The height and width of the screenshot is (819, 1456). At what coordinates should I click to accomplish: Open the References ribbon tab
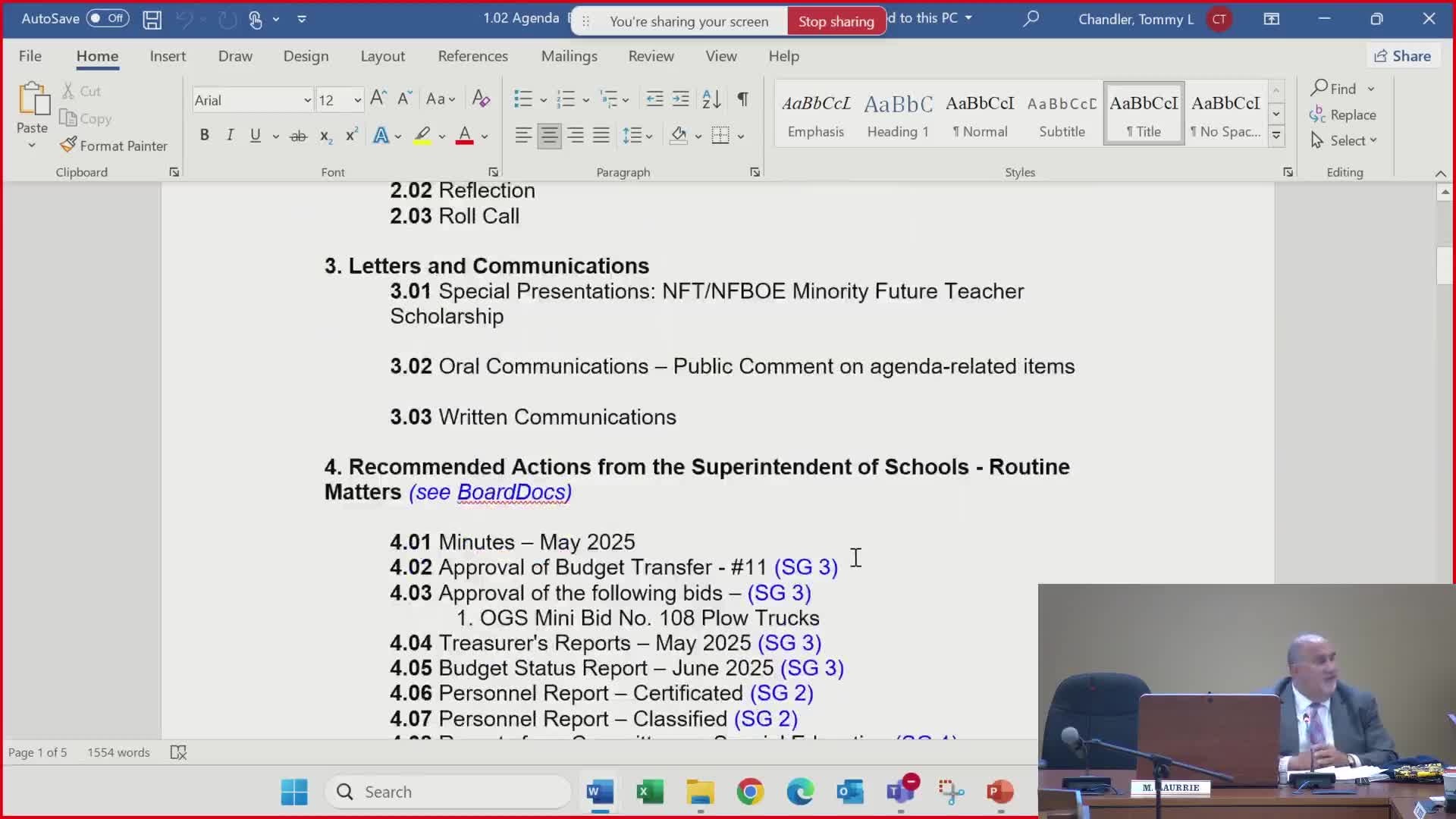(472, 56)
